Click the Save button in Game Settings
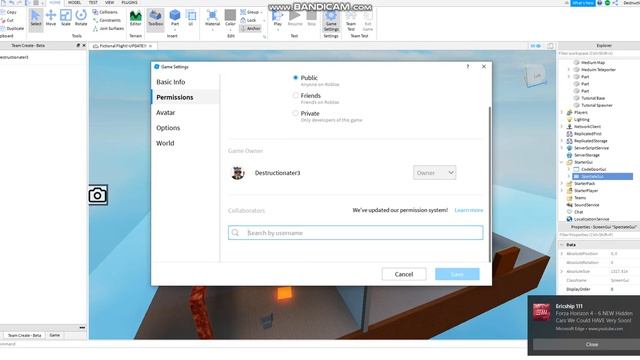The width and height of the screenshot is (640, 360). tap(457, 274)
